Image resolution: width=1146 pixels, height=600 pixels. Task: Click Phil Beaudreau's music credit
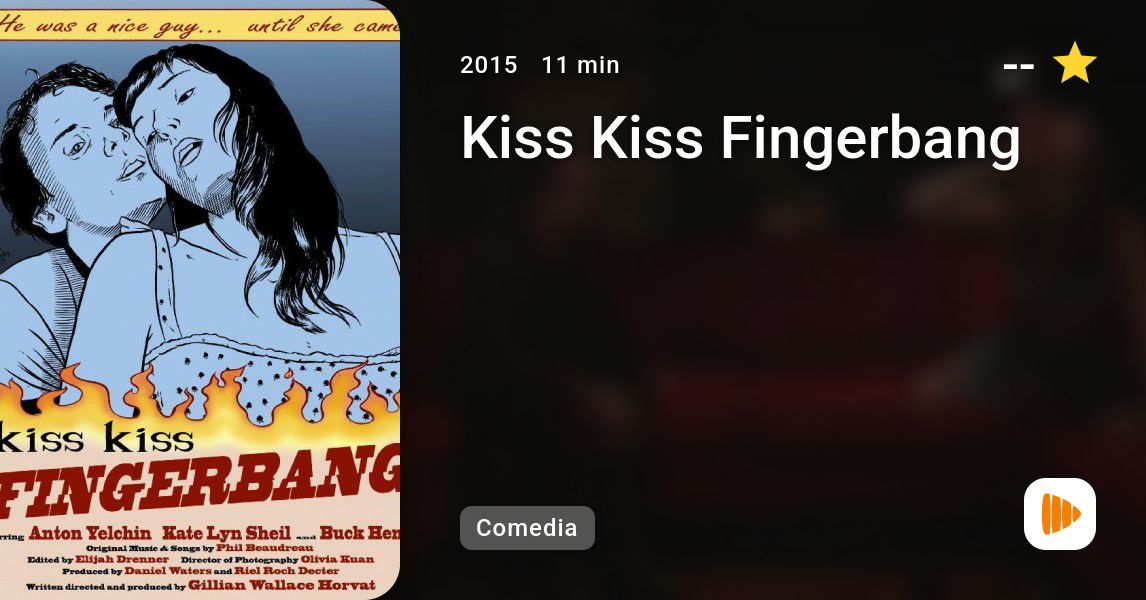click(265, 547)
